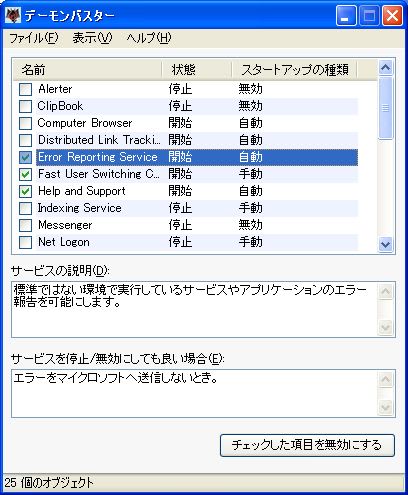Image resolution: width=408 pixels, height=495 pixels.
Task: Uncheck Fast User Switching checkbox
Action: tap(25, 174)
